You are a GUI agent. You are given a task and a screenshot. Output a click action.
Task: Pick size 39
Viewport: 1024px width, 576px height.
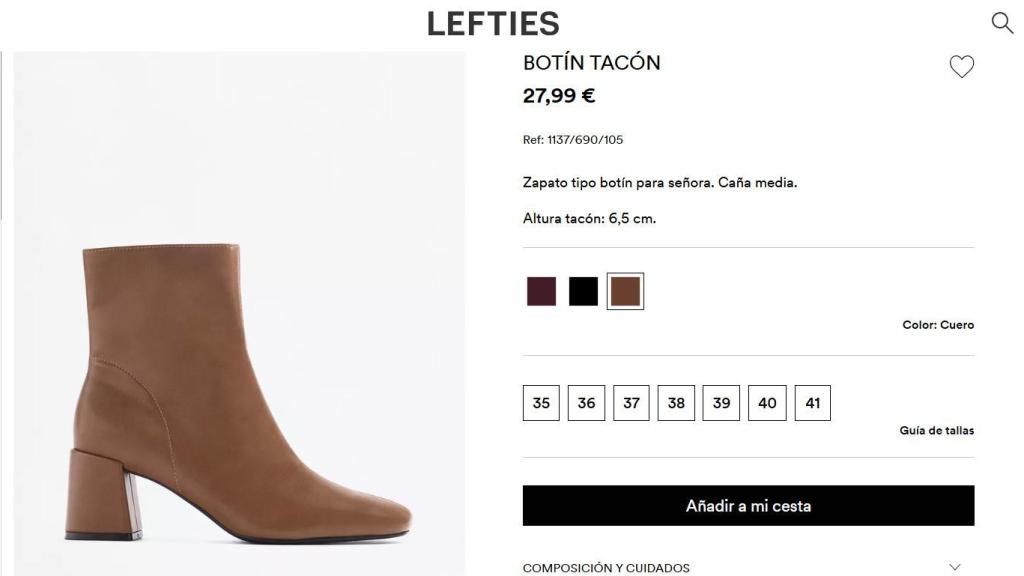pyautogui.click(x=721, y=403)
